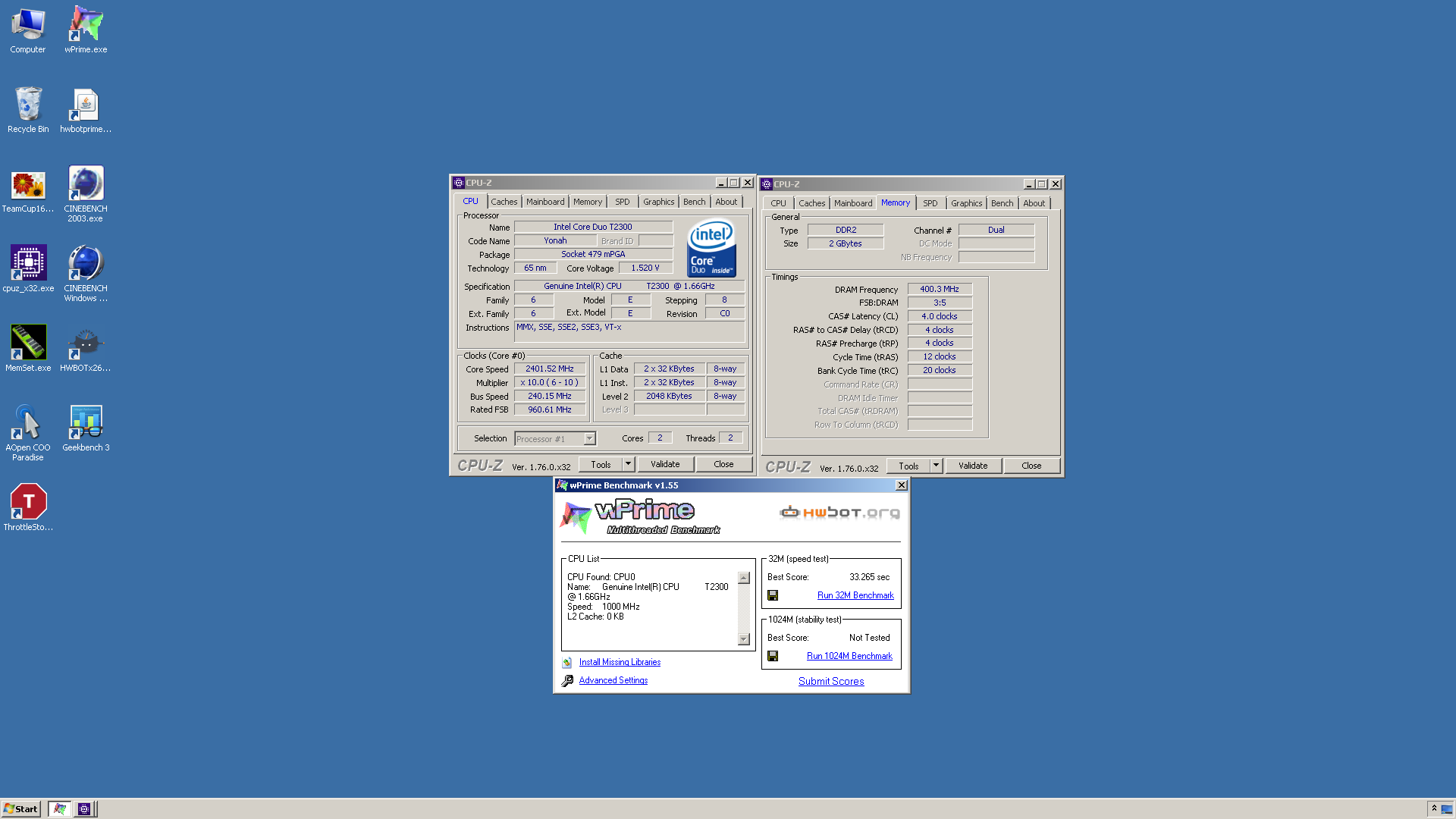This screenshot has width=1456, height=819.
Task: Open the Recycle Bin icon
Action: pos(28,110)
